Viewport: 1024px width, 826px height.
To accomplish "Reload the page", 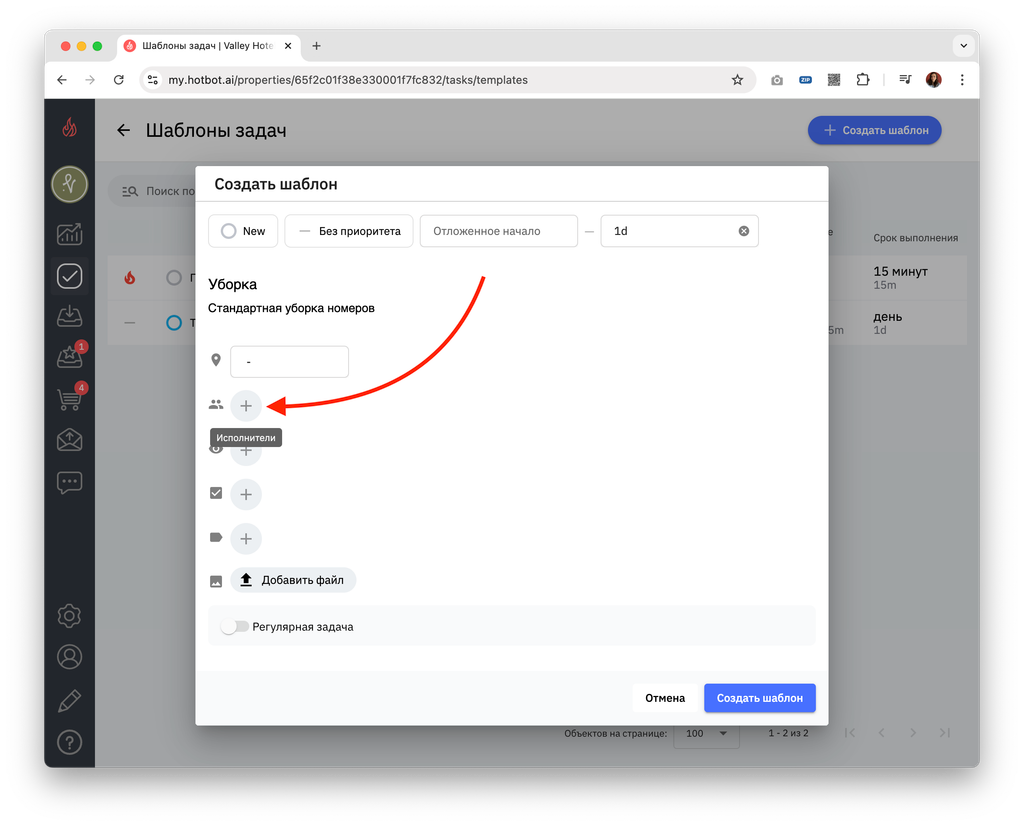I will click(118, 80).
